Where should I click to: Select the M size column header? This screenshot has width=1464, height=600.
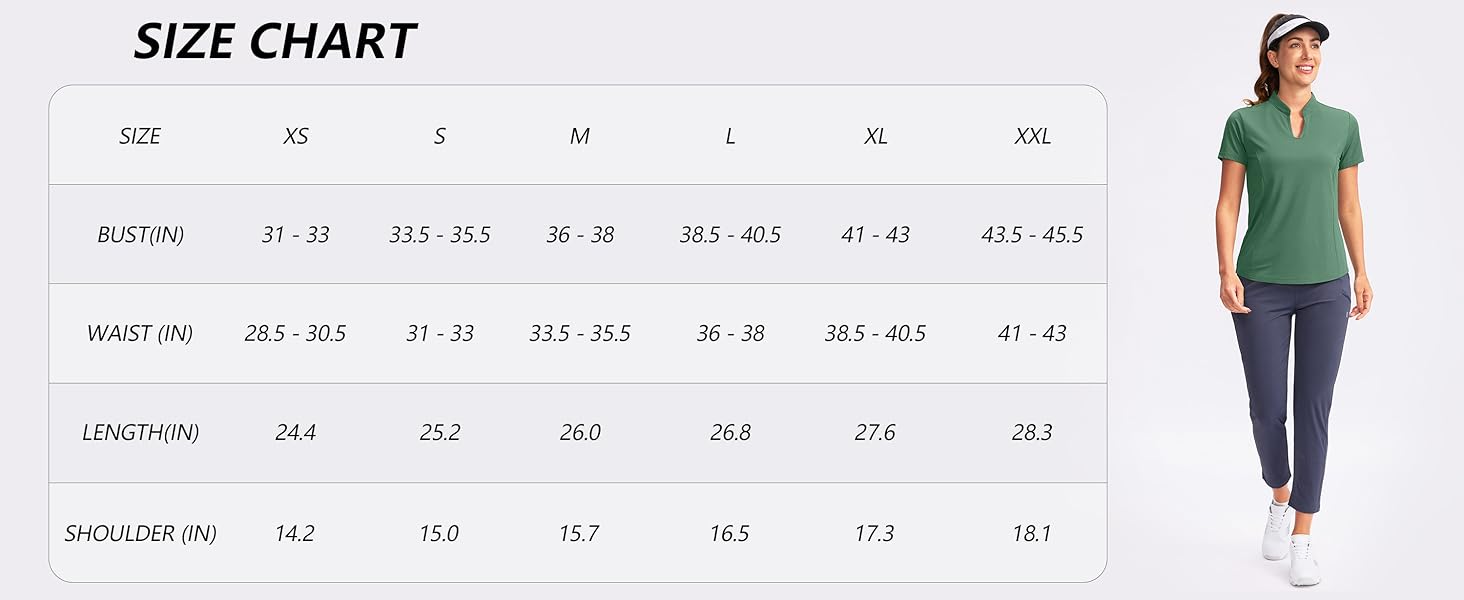pos(580,136)
